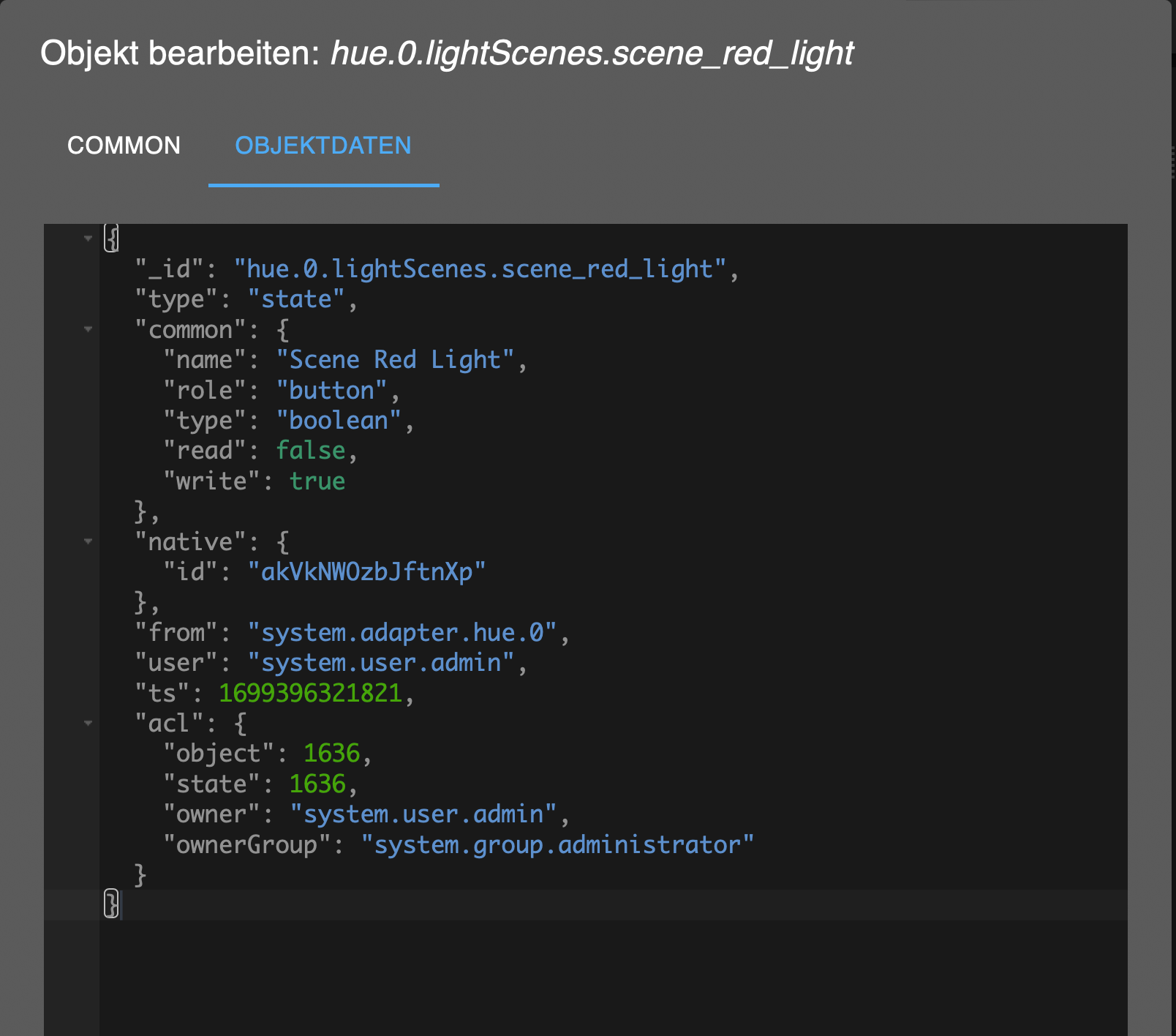Click the "from" value system.adapter.hue.0
The height and width of the screenshot is (1036, 1176).
(402, 633)
